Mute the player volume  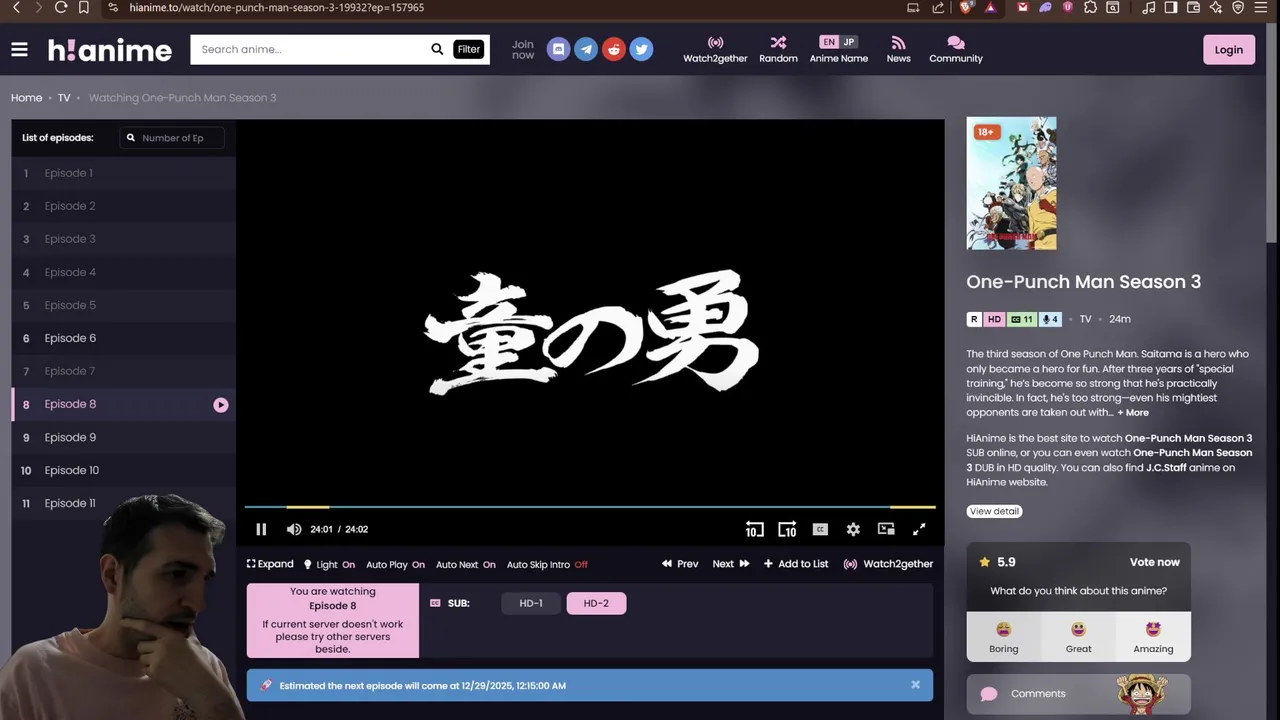(x=294, y=529)
